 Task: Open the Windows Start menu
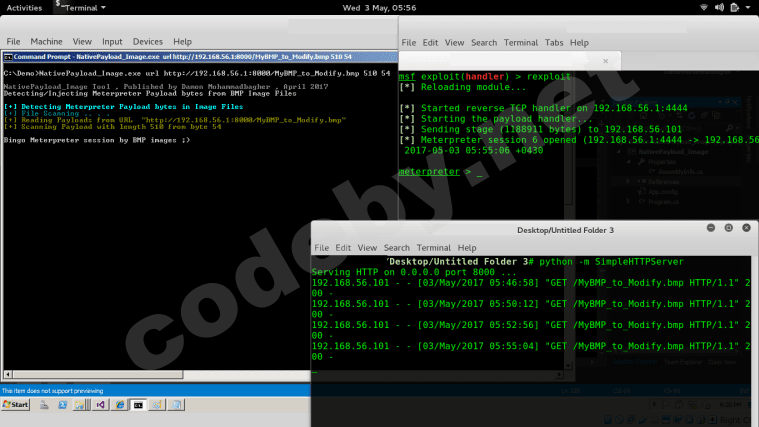tap(16, 405)
